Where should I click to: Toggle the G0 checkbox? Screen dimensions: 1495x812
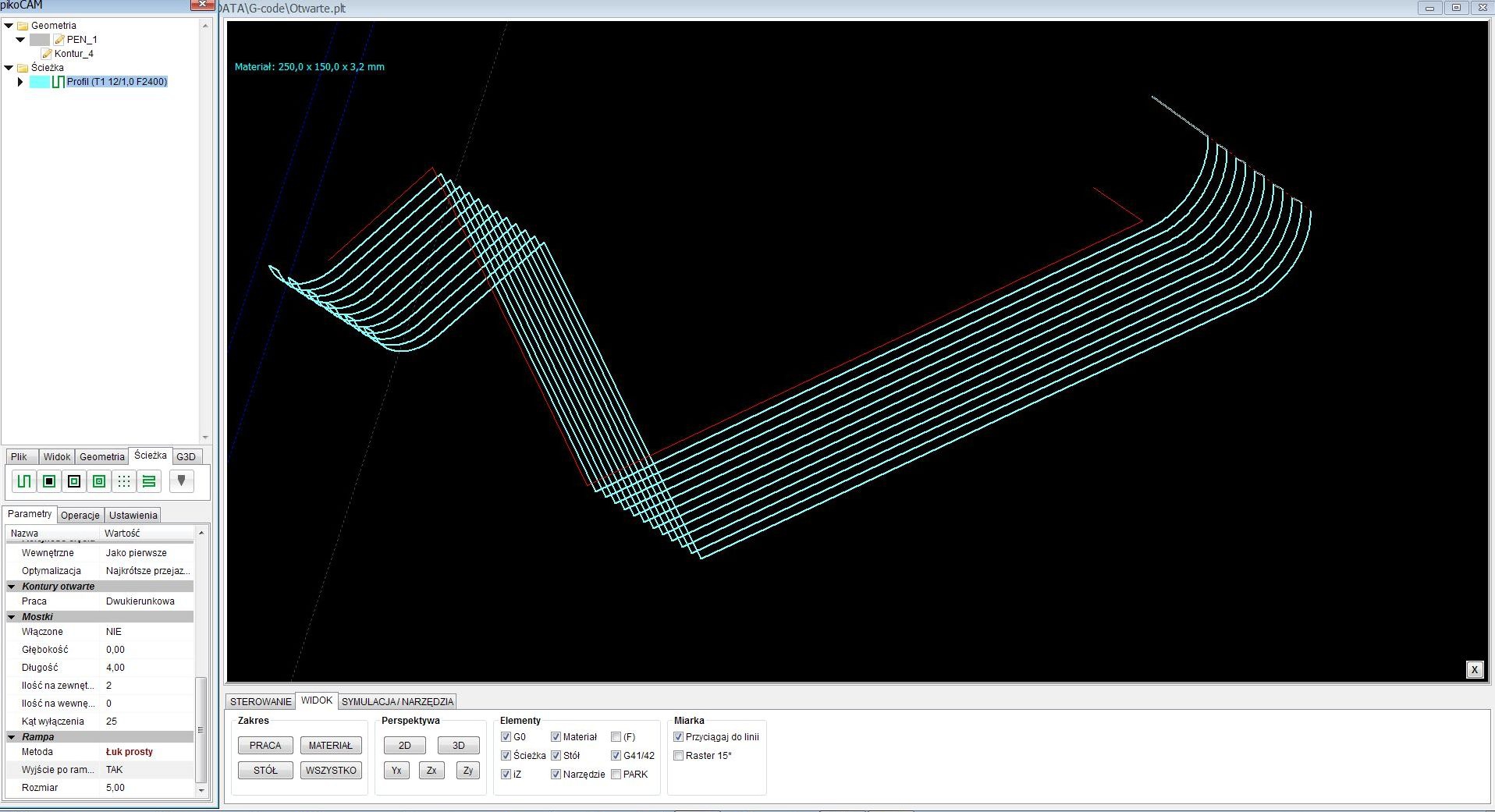(506, 737)
